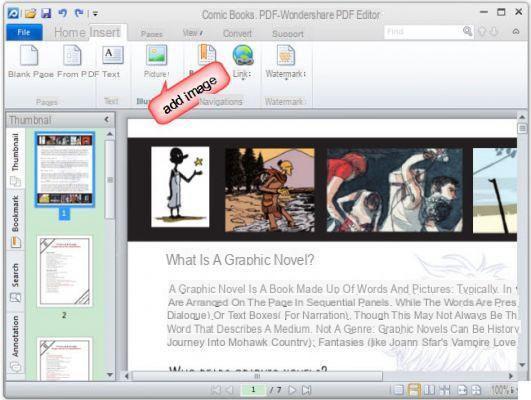
Task: Insert a Text box
Action: pyautogui.click(x=112, y=61)
